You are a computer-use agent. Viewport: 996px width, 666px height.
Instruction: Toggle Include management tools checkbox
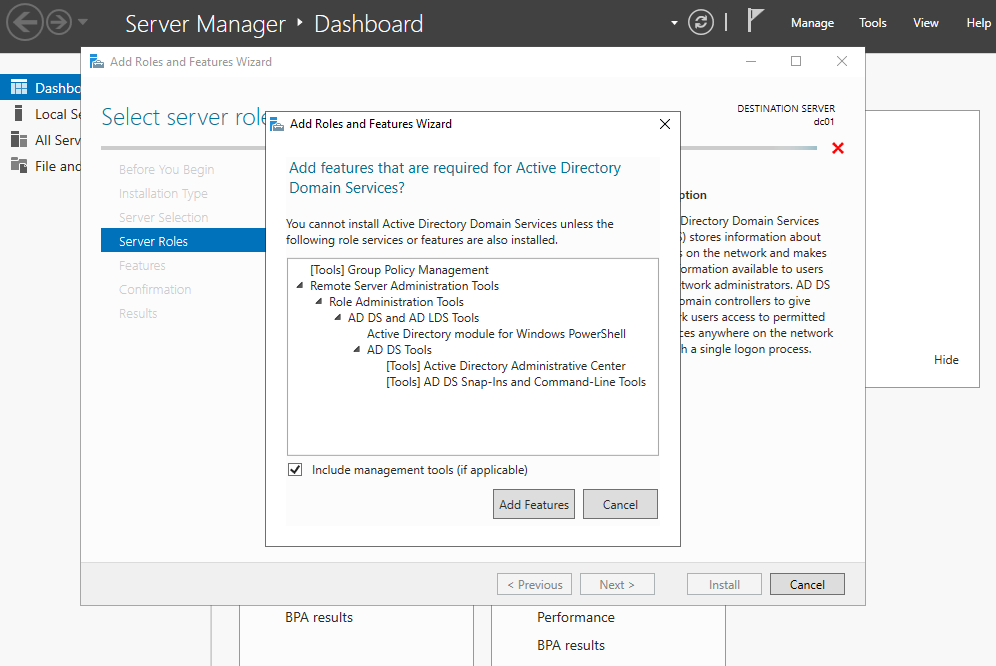pyautogui.click(x=295, y=470)
